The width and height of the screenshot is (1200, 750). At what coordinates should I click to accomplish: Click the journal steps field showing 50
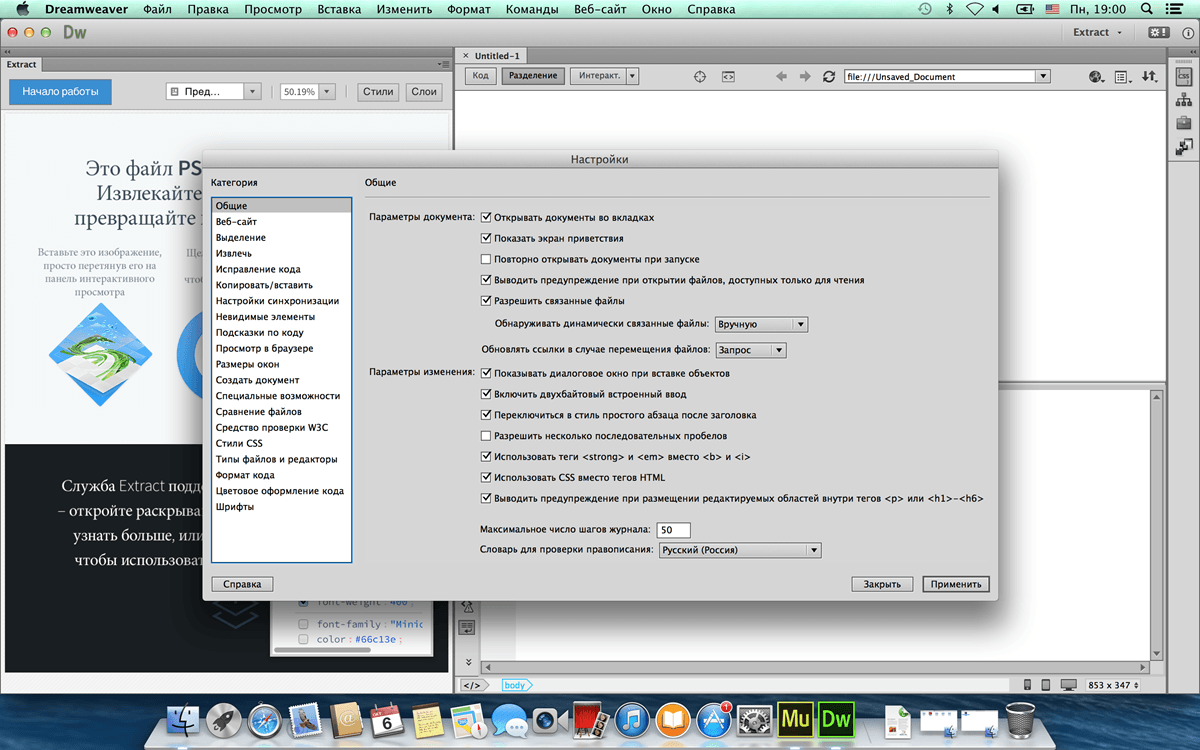click(x=673, y=529)
